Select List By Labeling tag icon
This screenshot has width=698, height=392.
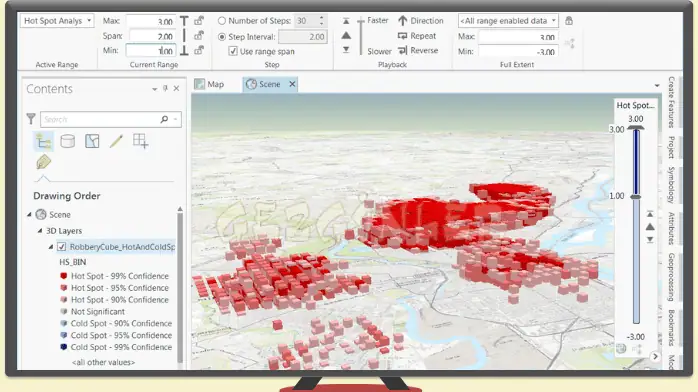coord(43,162)
